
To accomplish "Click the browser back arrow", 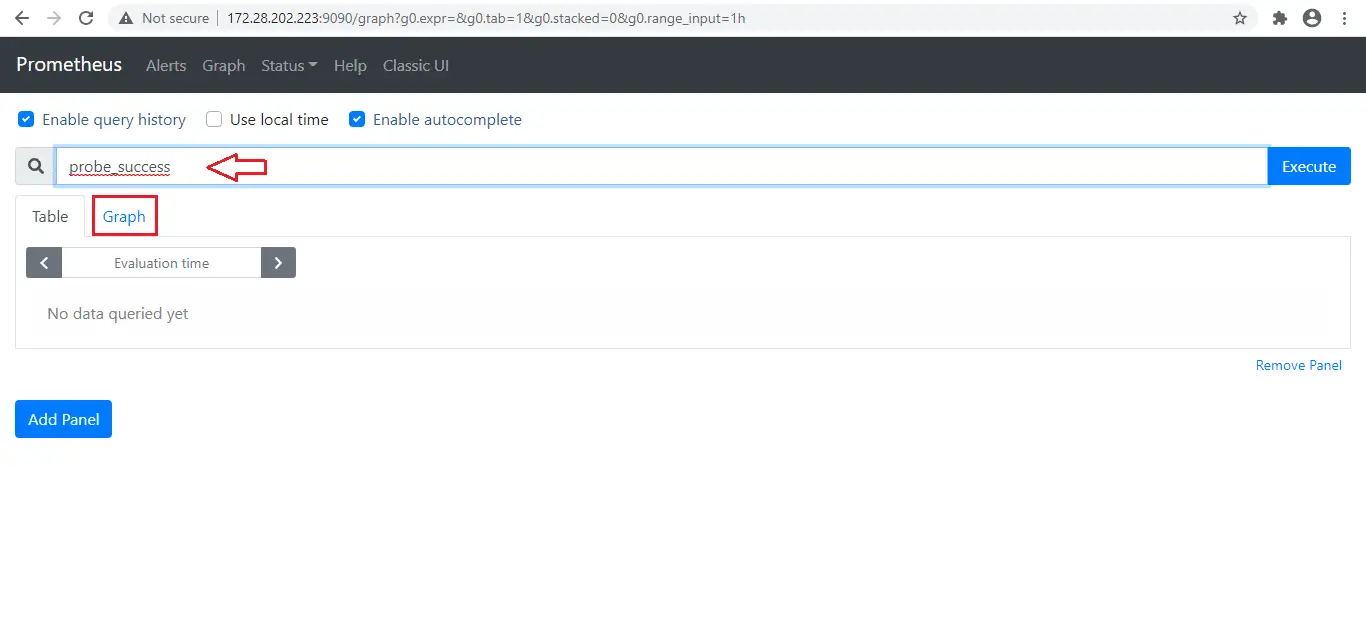I will [x=22, y=18].
